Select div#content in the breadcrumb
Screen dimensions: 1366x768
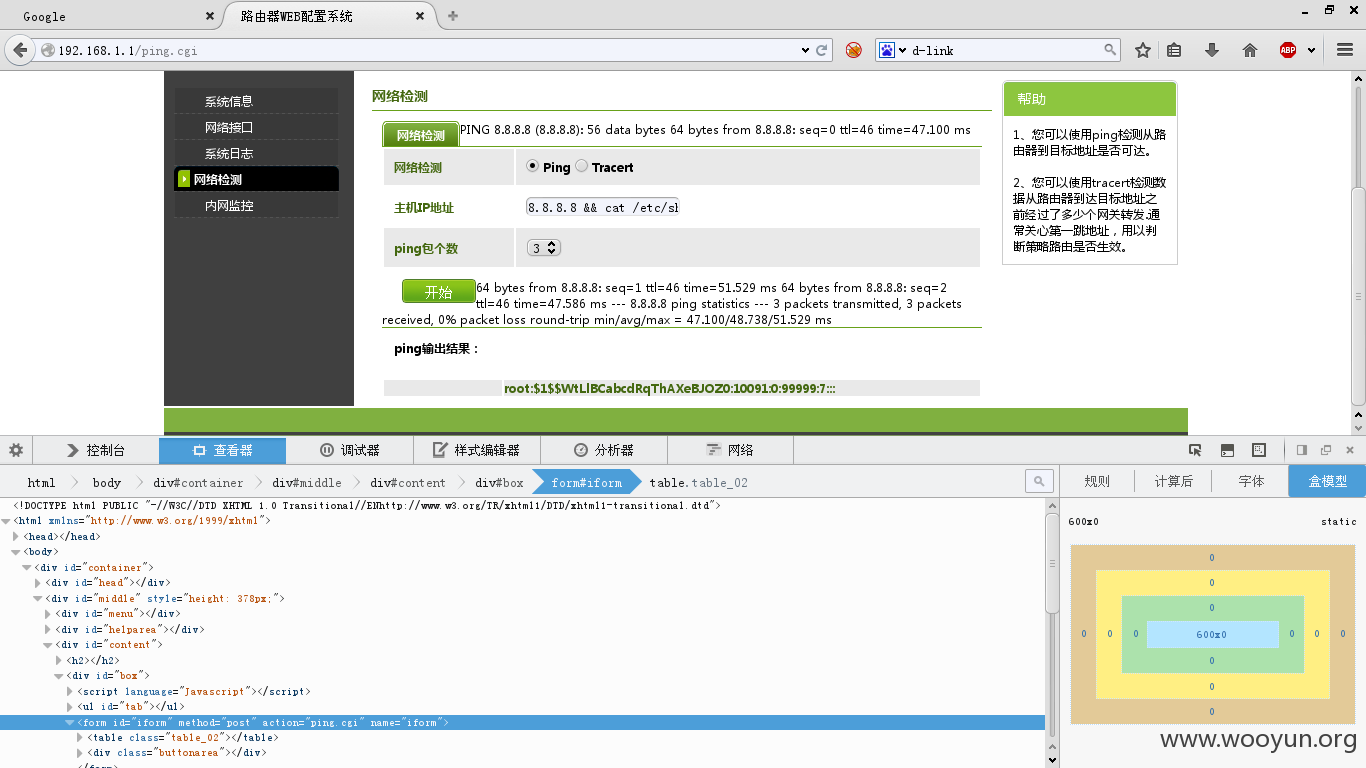[408, 482]
